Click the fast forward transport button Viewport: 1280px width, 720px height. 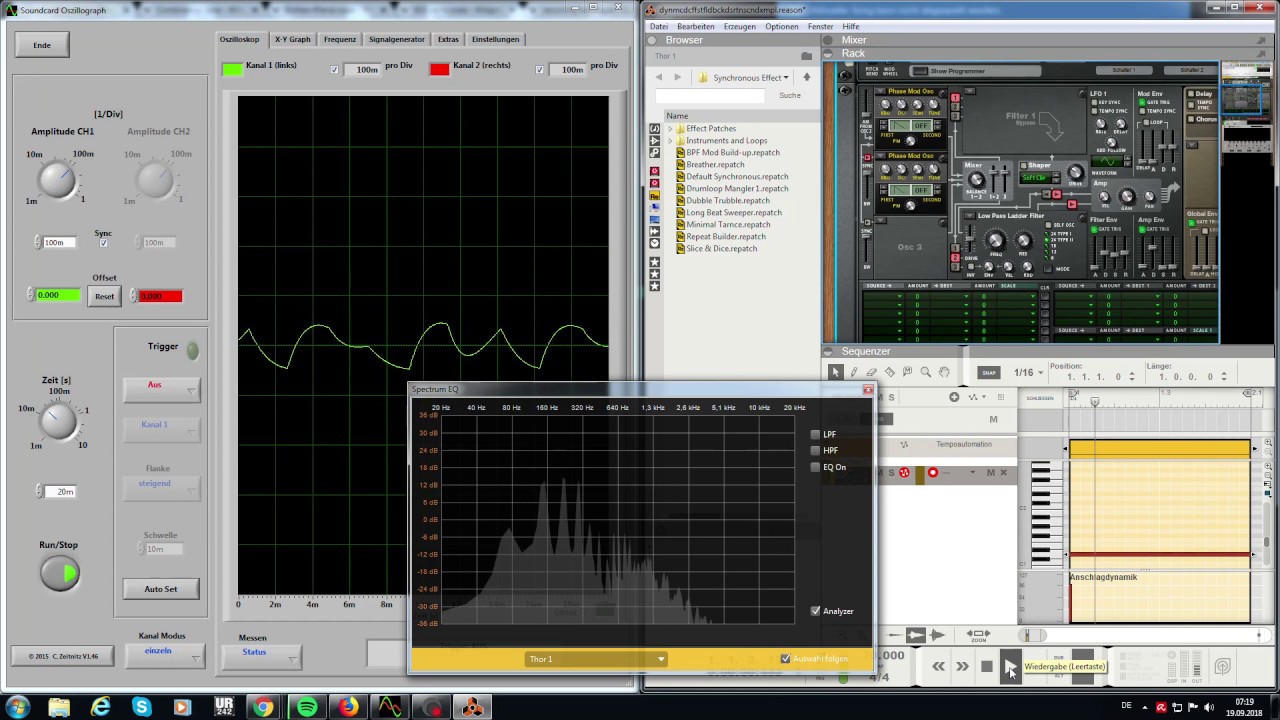pyautogui.click(x=962, y=666)
